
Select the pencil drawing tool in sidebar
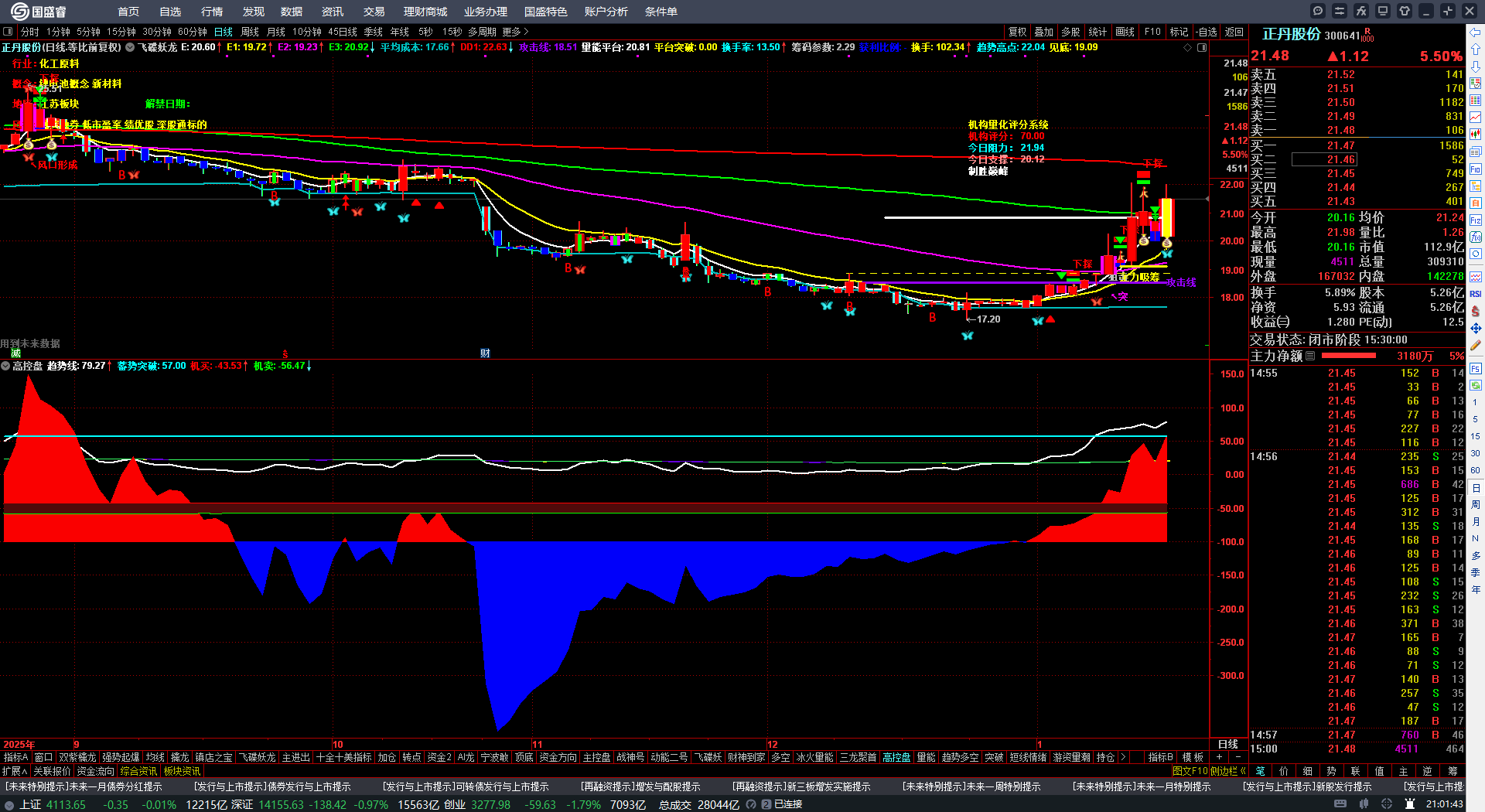(x=1476, y=346)
